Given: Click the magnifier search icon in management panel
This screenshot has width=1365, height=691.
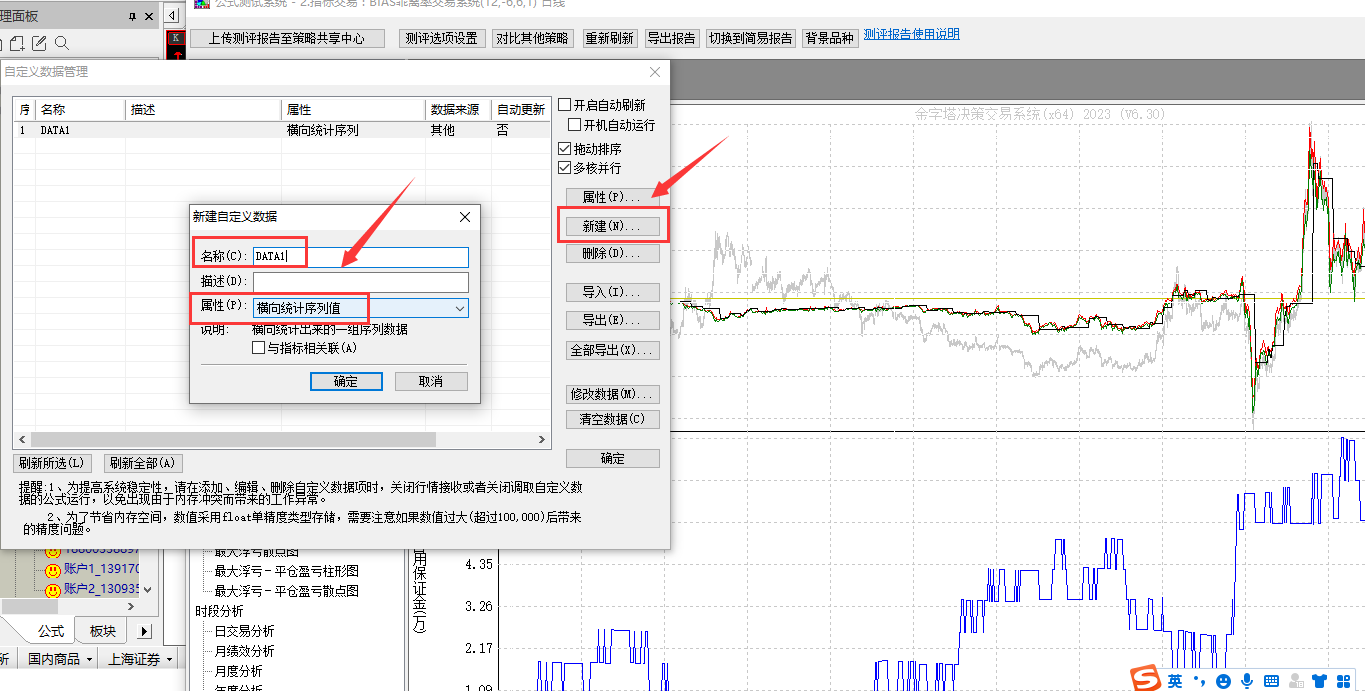Looking at the screenshot, I should click(62, 43).
